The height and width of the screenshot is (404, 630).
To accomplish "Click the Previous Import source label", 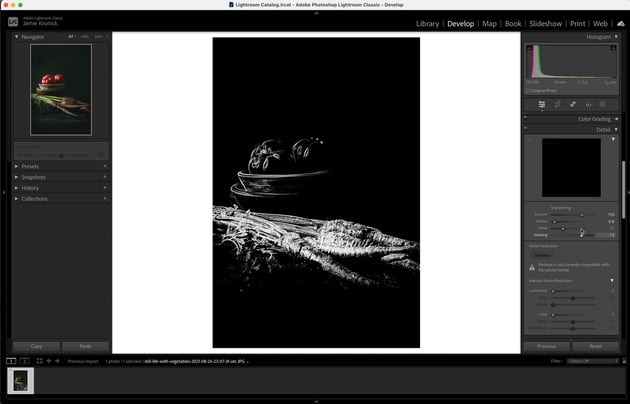I will [83, 361].
